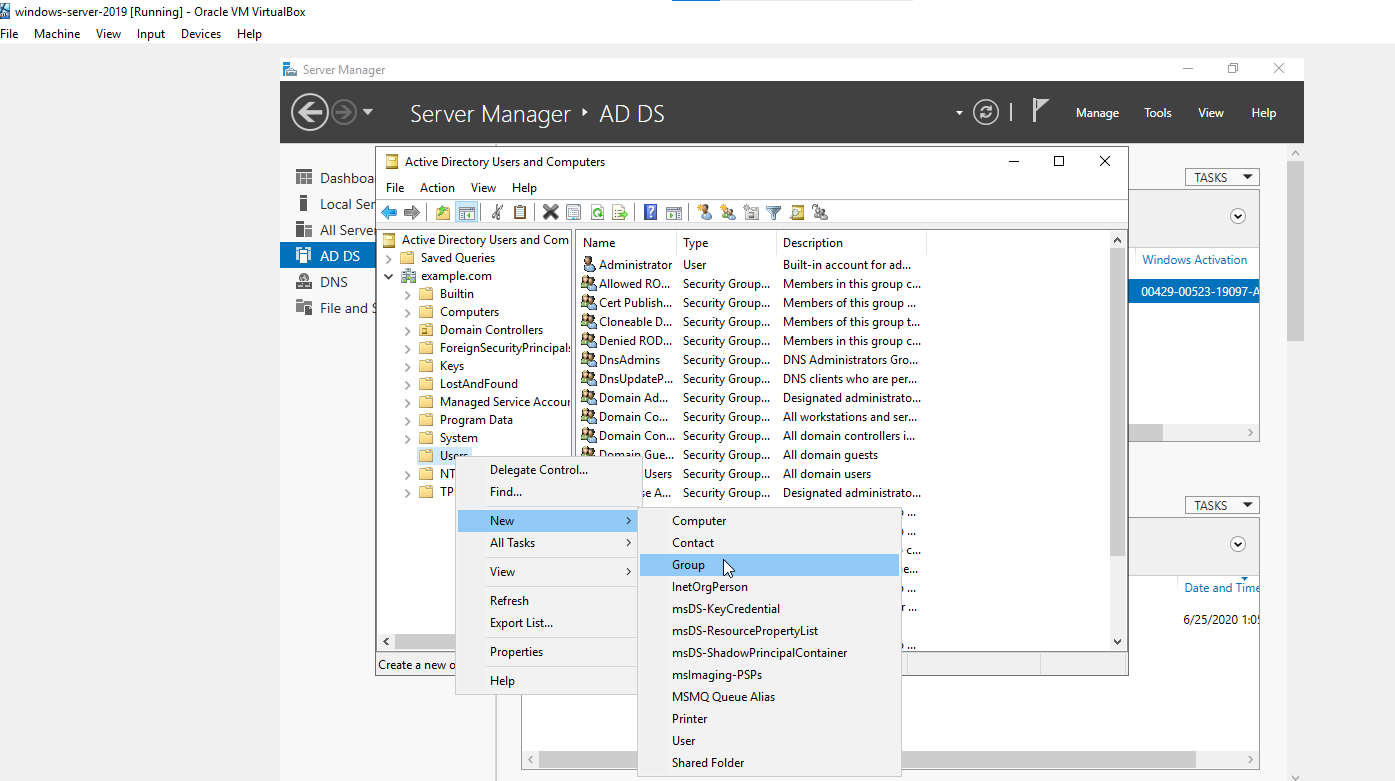
Task: Create a new user with the toolbar icon
Action: (705, 212)
